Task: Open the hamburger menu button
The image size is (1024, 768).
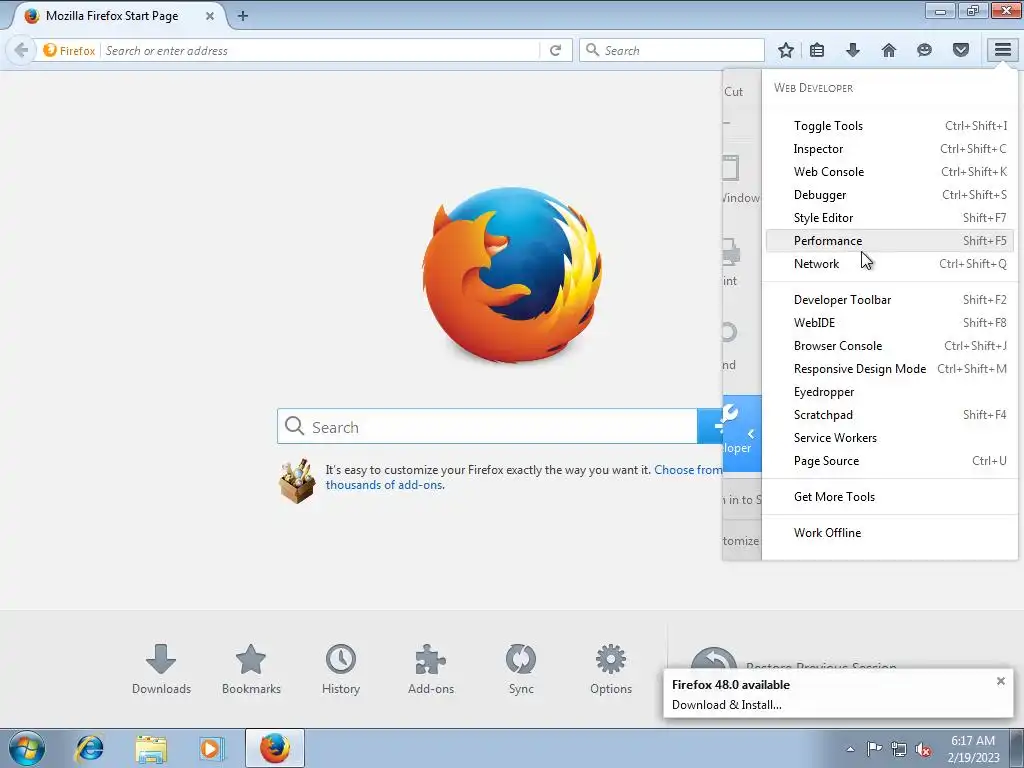Action: point(1002,50)
